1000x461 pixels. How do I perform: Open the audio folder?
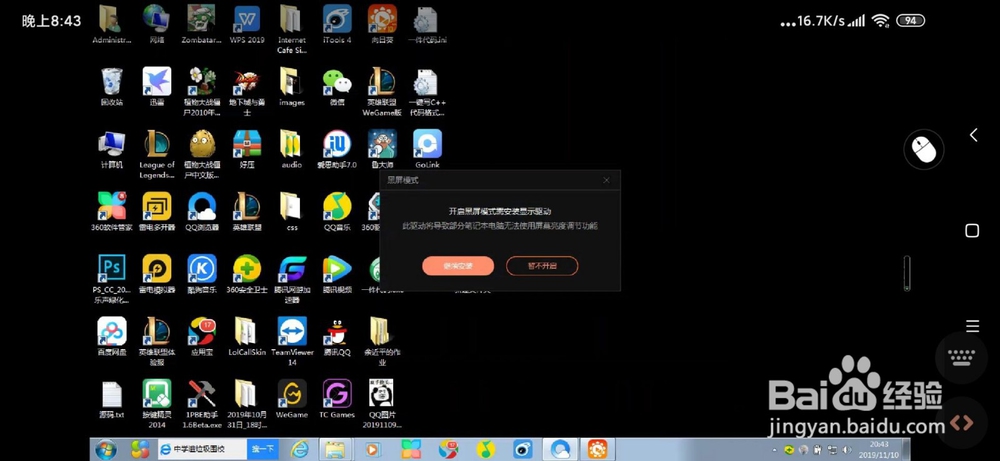click(291, 149)
